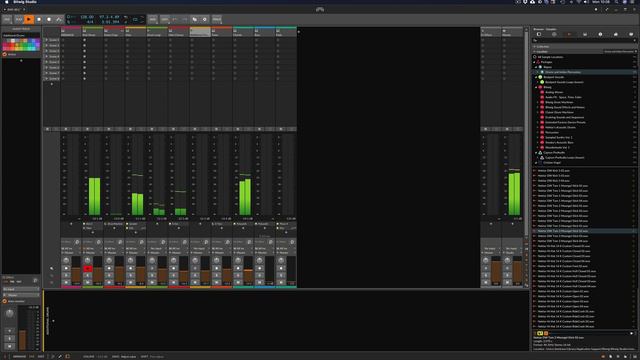
Task: Edit the track name field in the inspector
Action: tap(21, 36)
